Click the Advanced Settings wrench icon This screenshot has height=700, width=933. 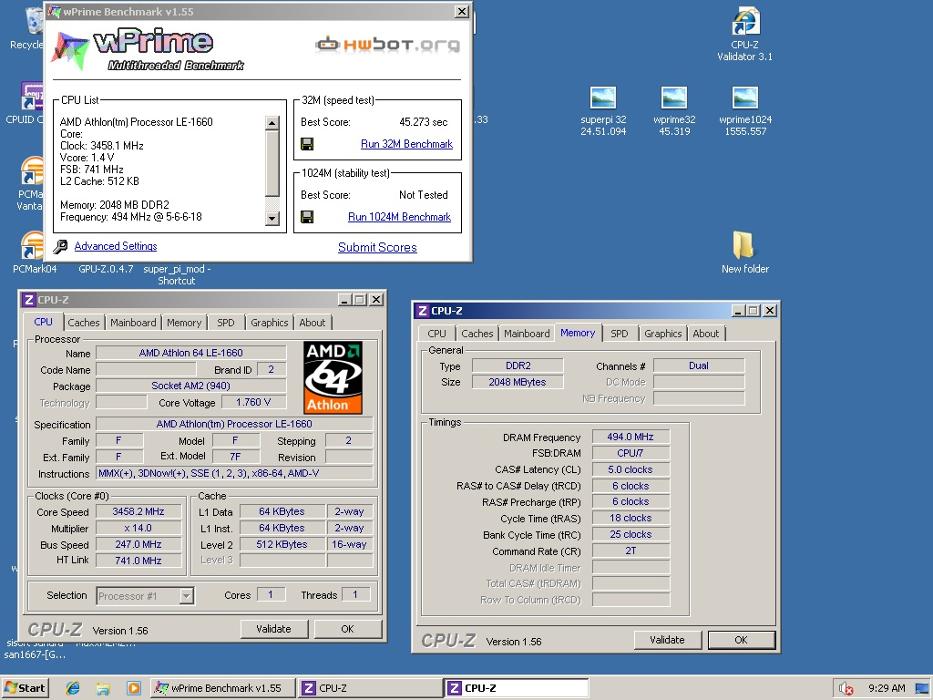[61, 246]
